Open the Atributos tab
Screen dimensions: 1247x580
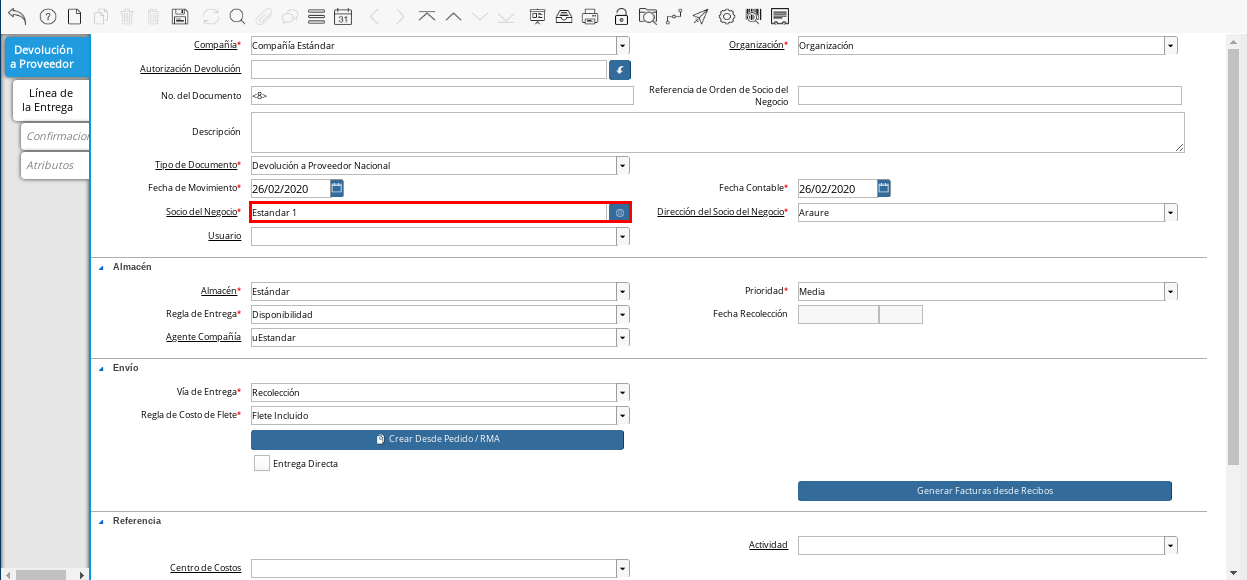coord(55,165)
